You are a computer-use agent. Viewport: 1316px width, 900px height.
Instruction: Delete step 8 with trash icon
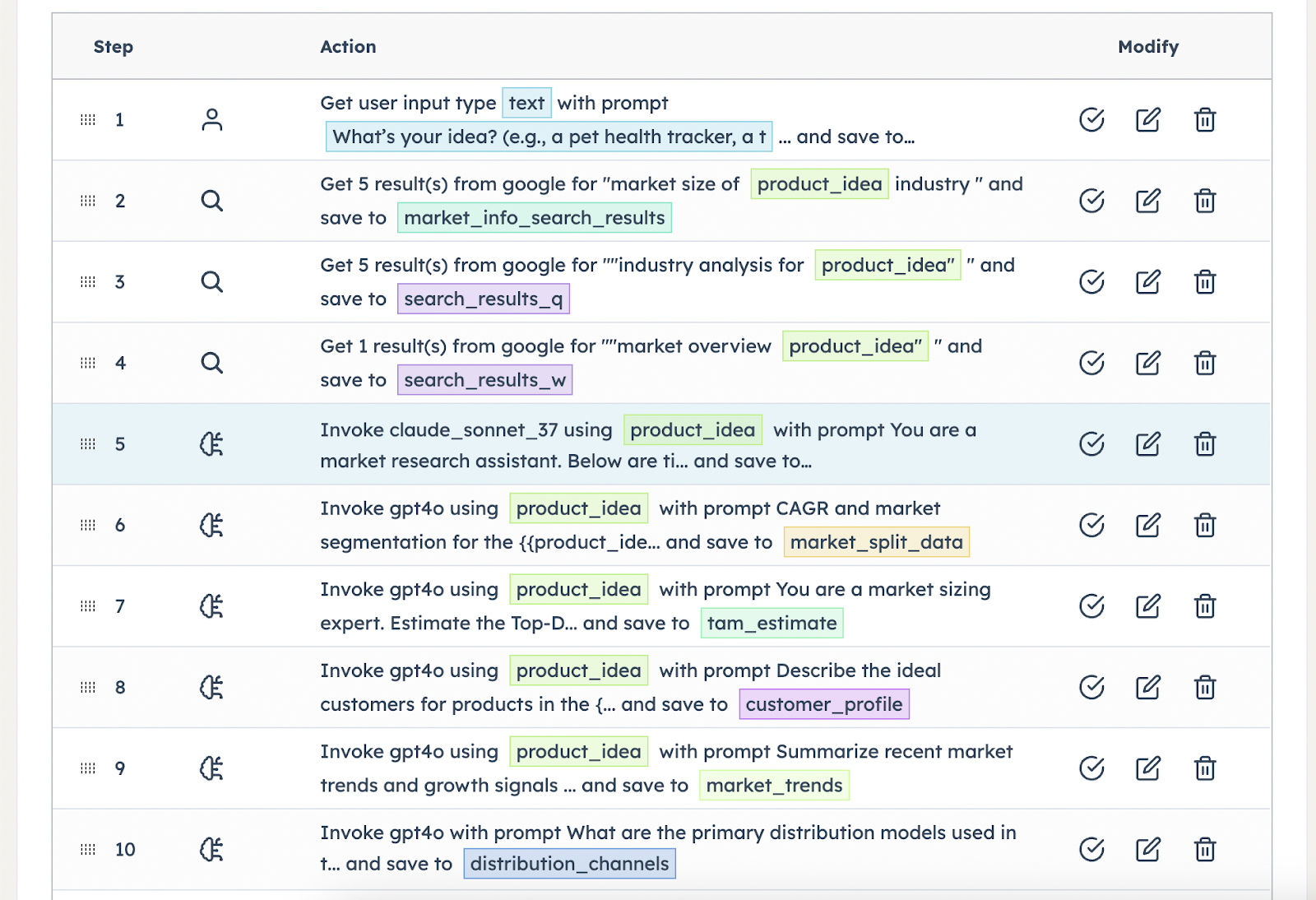tap(1205, 687)
